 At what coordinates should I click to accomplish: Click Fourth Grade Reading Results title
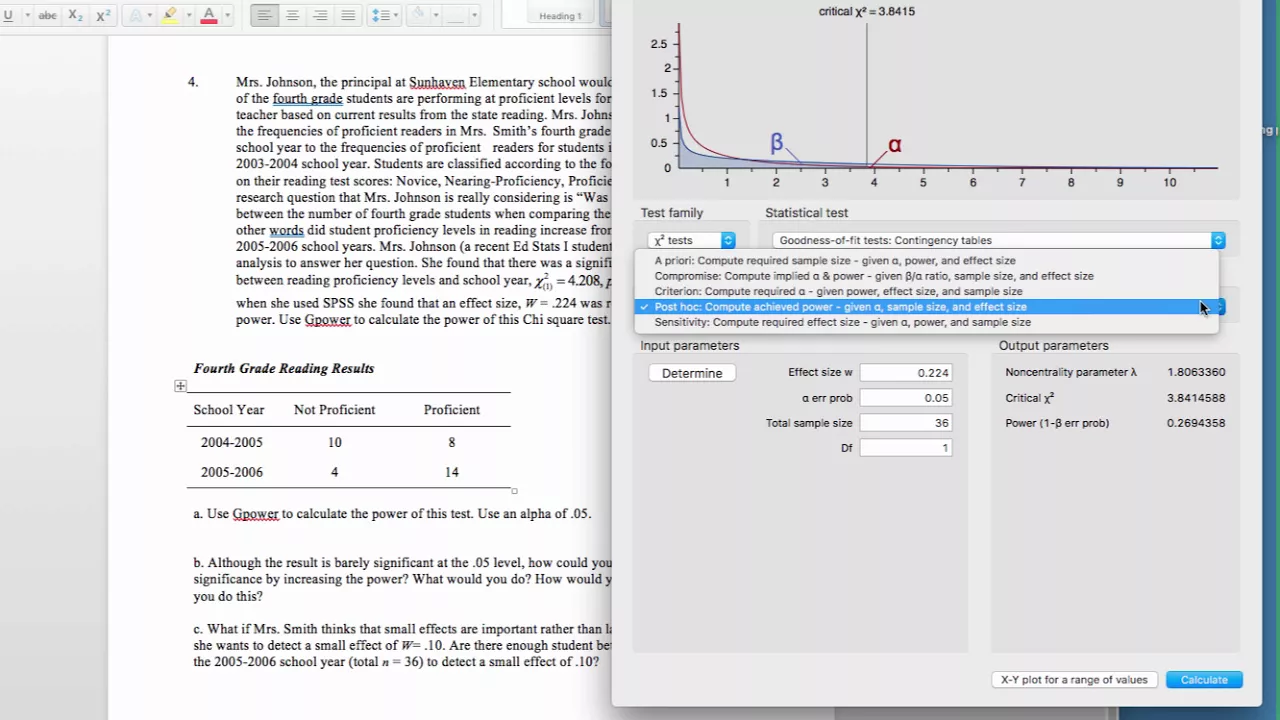coord(284,368)
